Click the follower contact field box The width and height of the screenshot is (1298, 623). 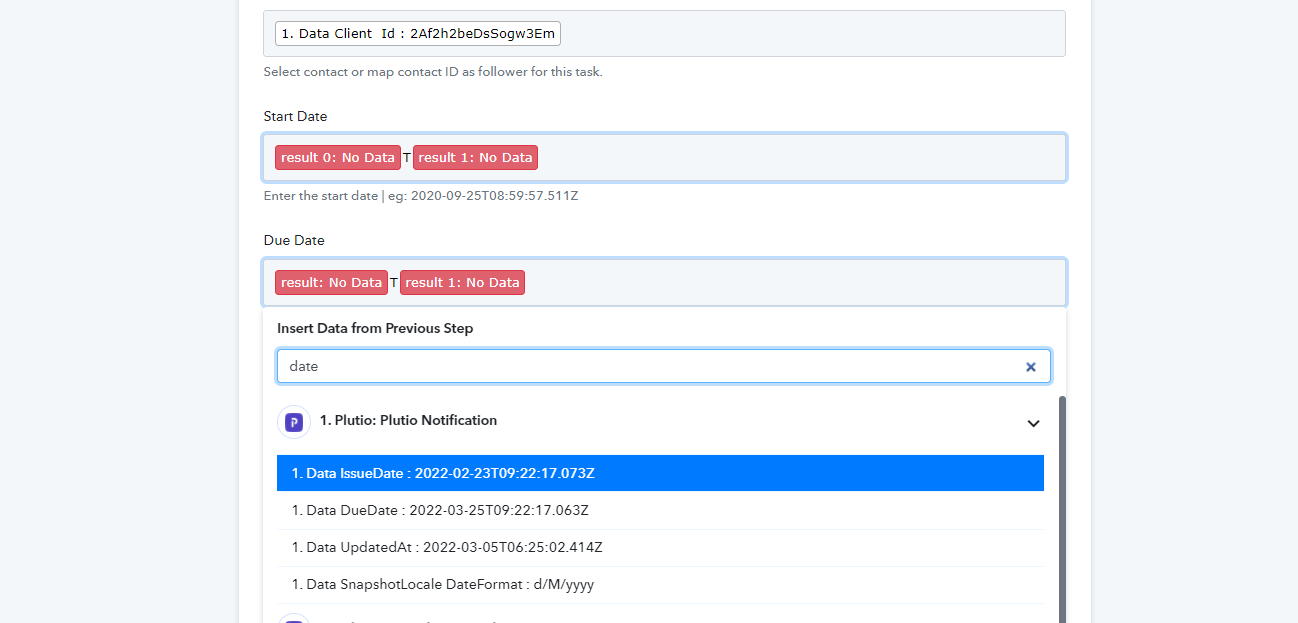(664, 33)
